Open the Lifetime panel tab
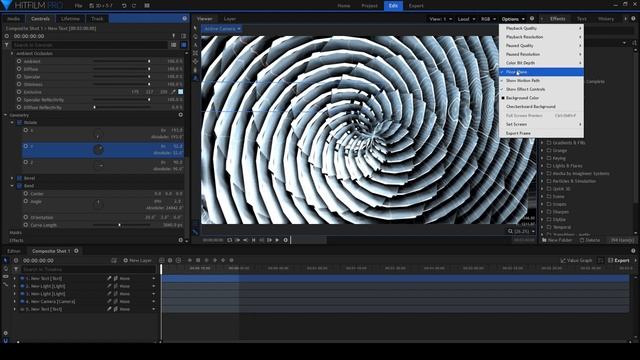640x360 pixels. click(x=70, y=19)
